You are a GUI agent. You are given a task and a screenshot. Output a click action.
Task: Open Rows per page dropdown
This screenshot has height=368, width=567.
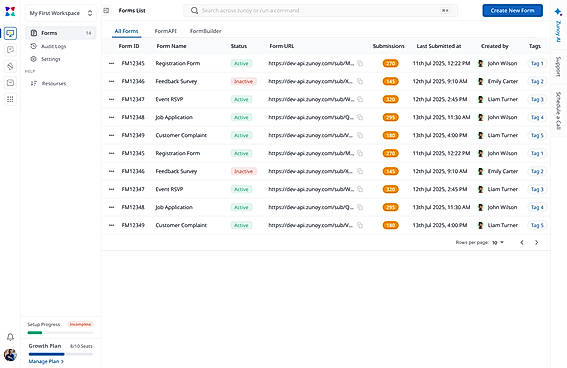498,243
